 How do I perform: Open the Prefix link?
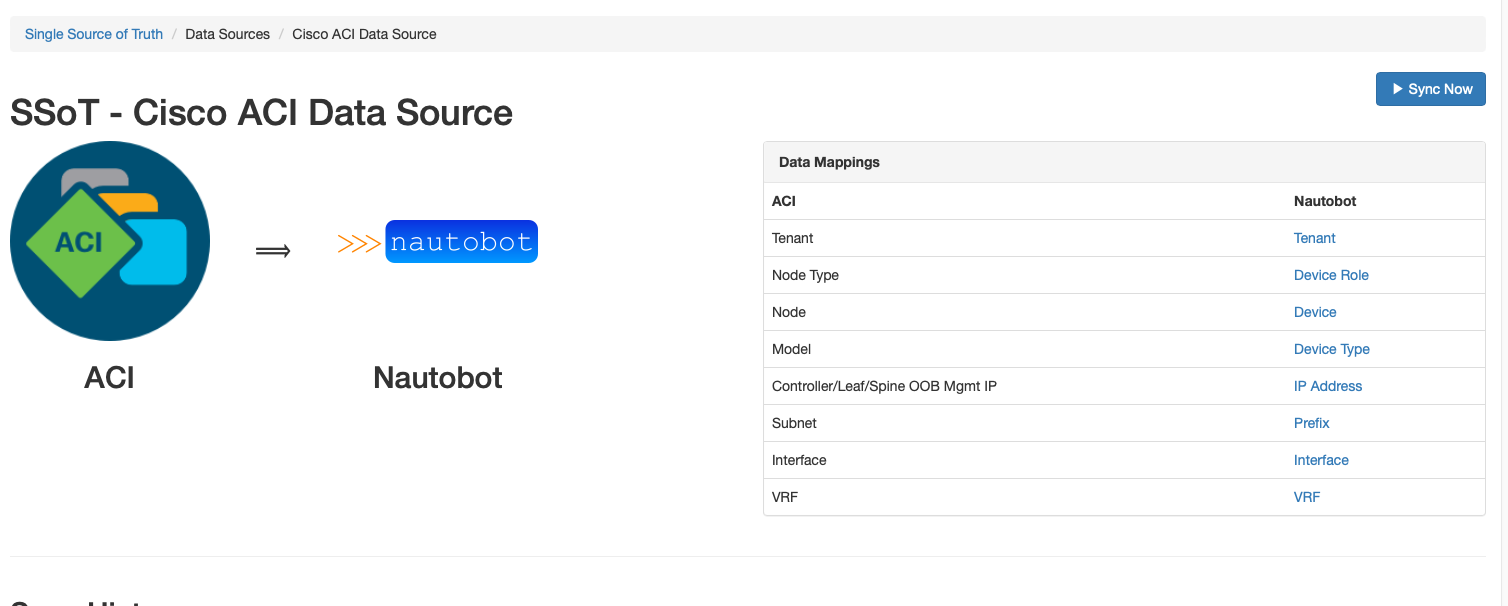click(1311, 423)
